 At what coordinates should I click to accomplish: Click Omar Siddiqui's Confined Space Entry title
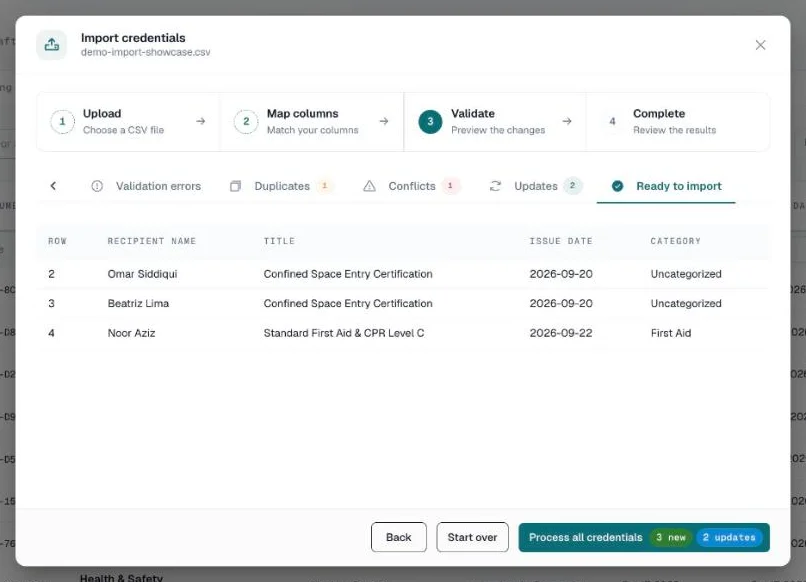pos(348,274)
